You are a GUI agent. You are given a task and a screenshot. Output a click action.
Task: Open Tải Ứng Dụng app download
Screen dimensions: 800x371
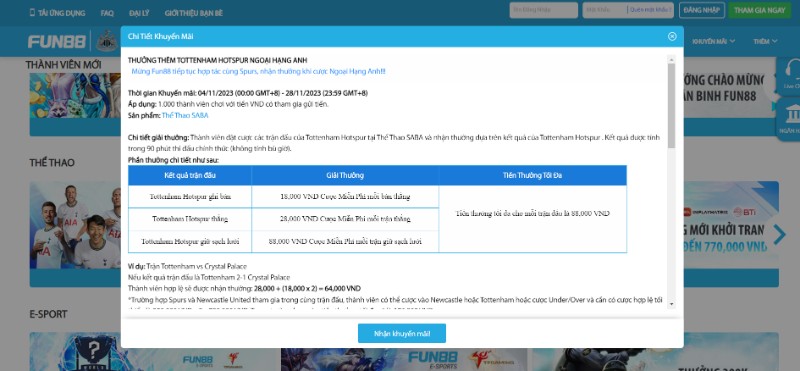[57, 13]
